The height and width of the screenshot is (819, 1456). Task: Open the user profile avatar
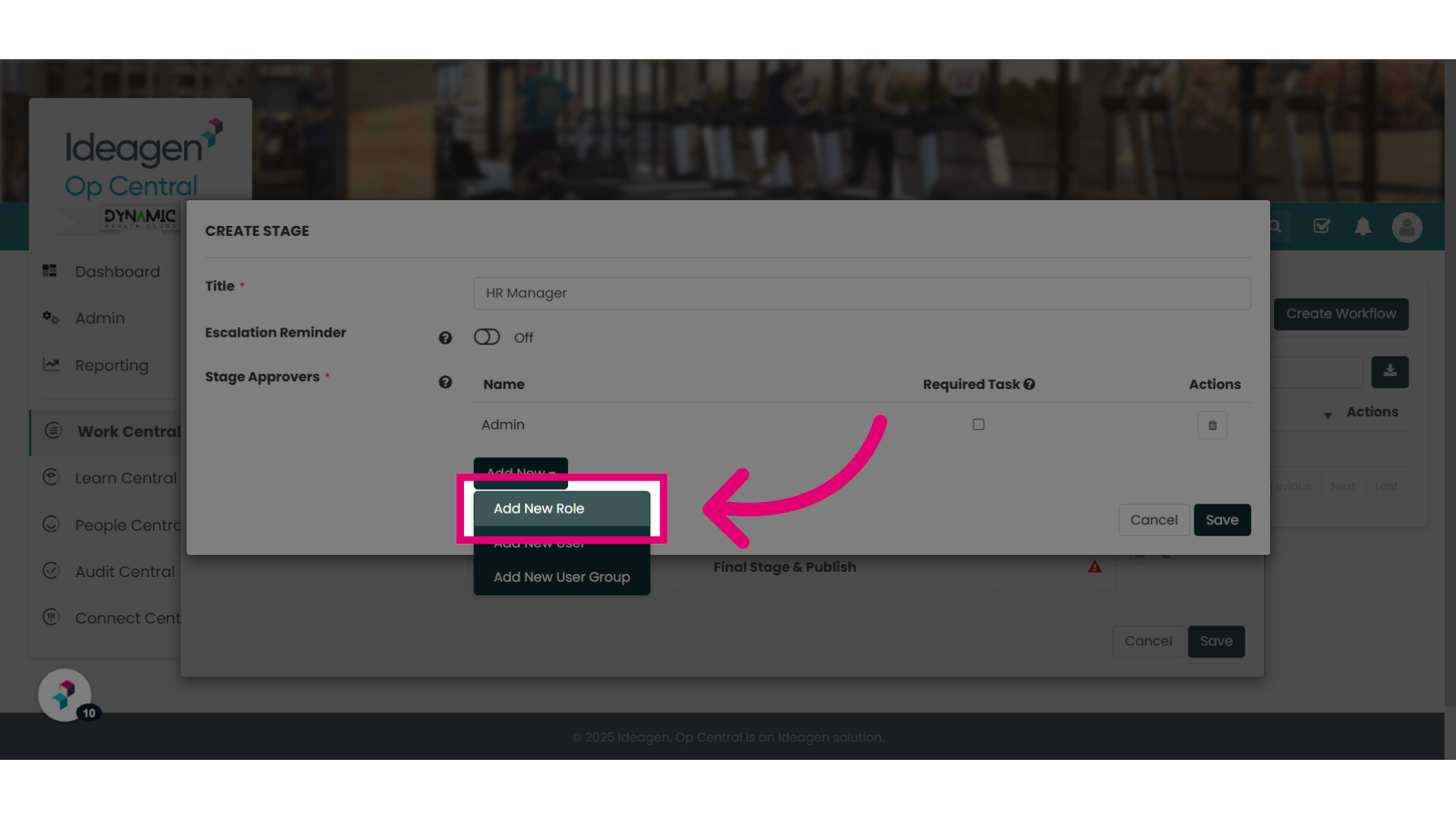[1407, 227]
